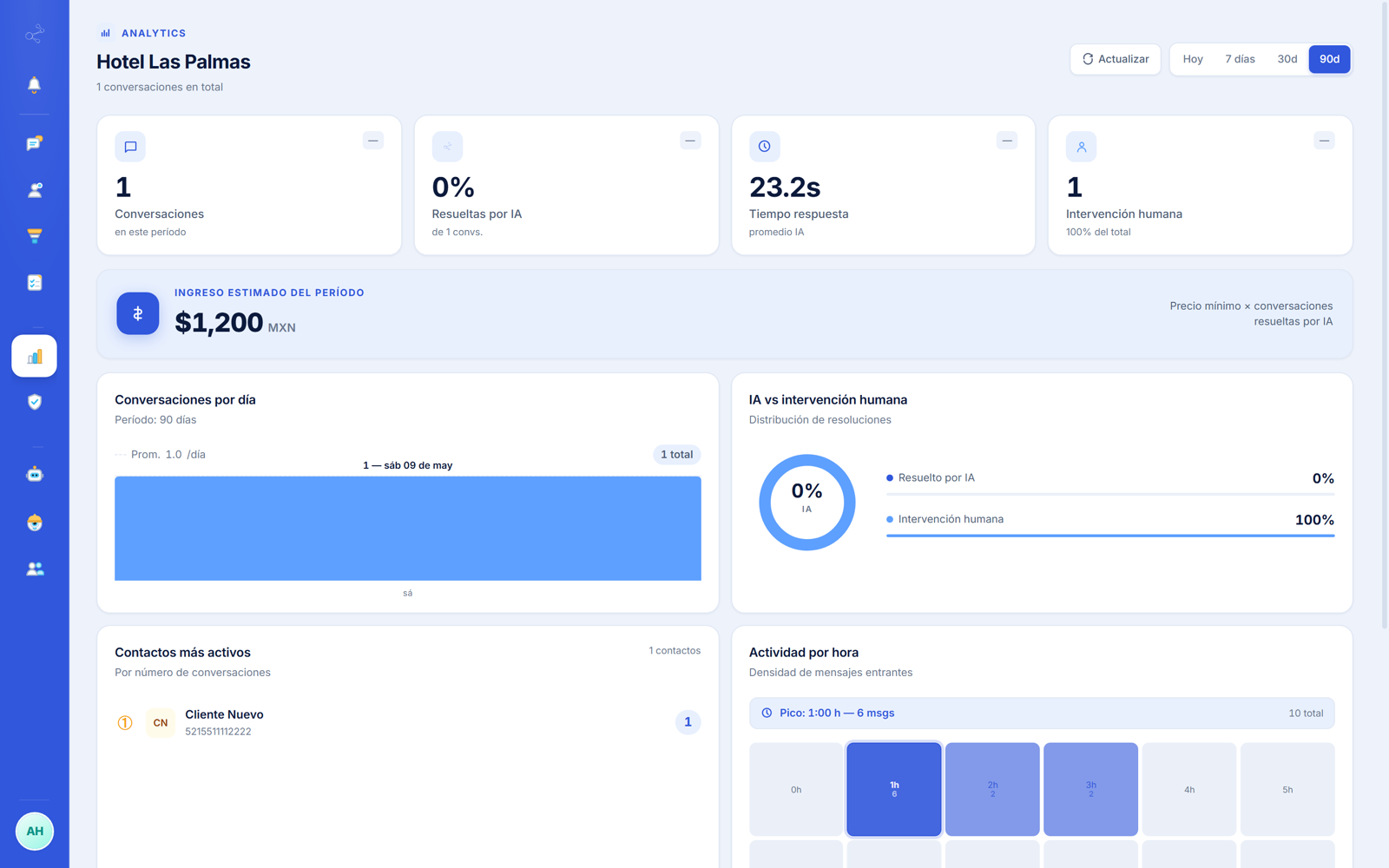Screen dimensions: 1389x868
Task: Open the AH user avatar
Action: [x=34, y=832]
